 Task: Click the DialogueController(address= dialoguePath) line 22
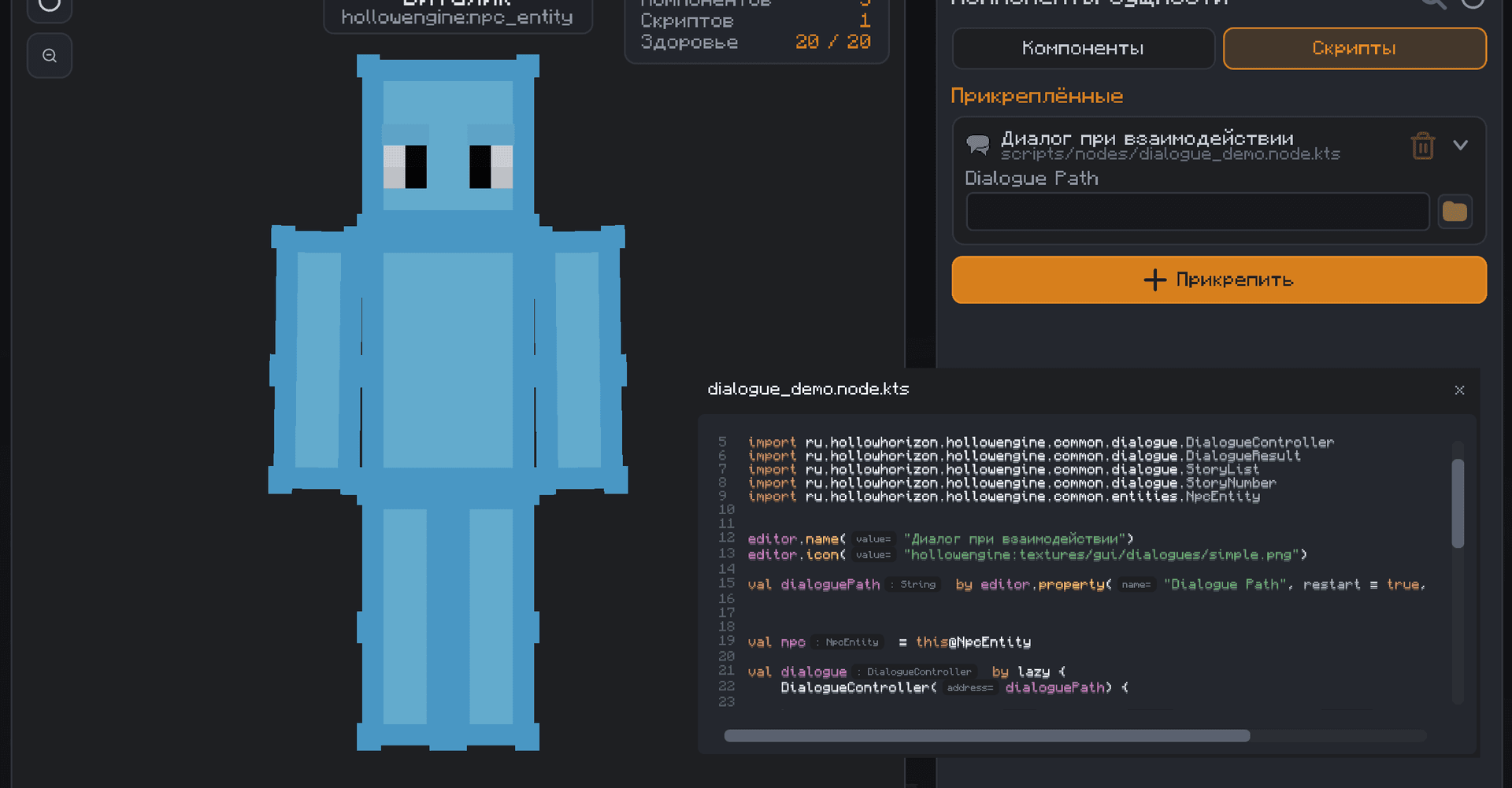[954, 687]
